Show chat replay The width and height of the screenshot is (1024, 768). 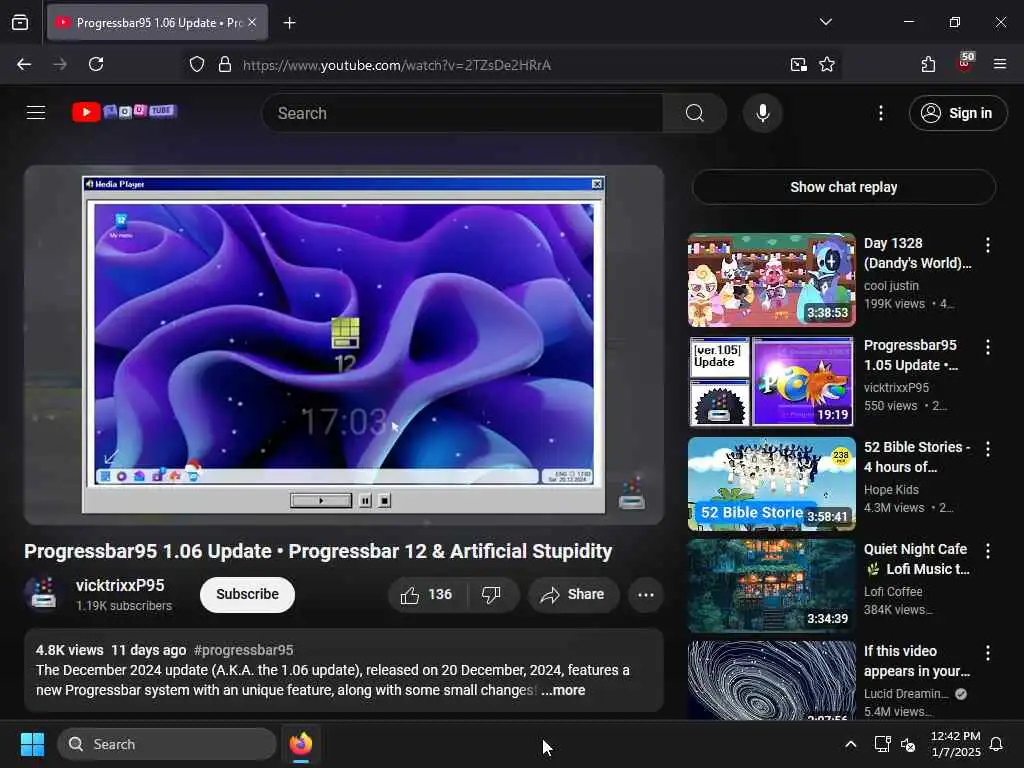coord(843,187)
